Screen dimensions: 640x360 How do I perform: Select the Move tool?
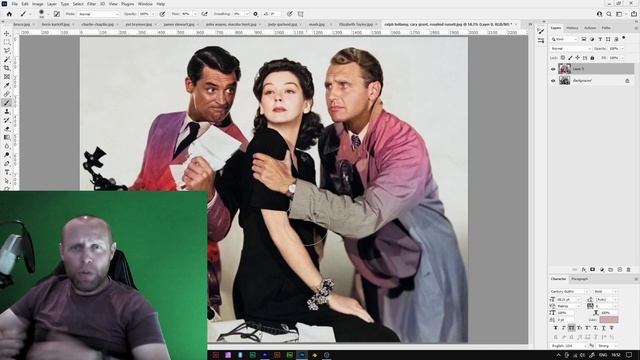(x=7, y=33)
